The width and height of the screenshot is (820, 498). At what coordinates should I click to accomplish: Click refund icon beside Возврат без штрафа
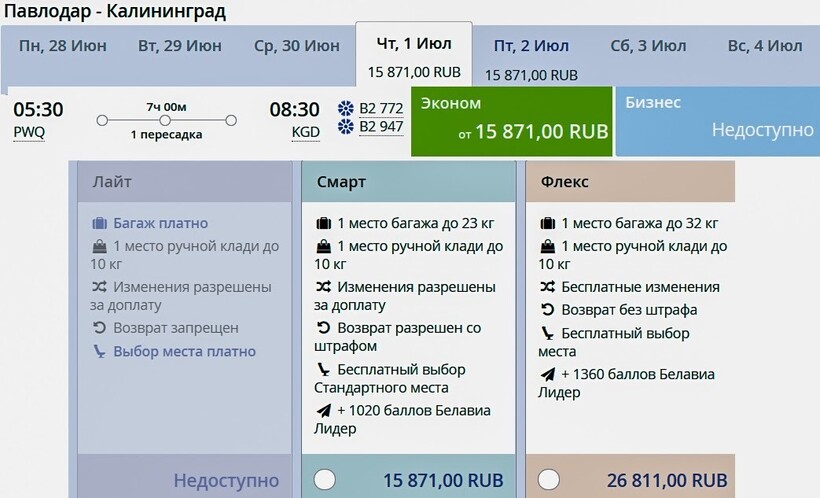548,310
